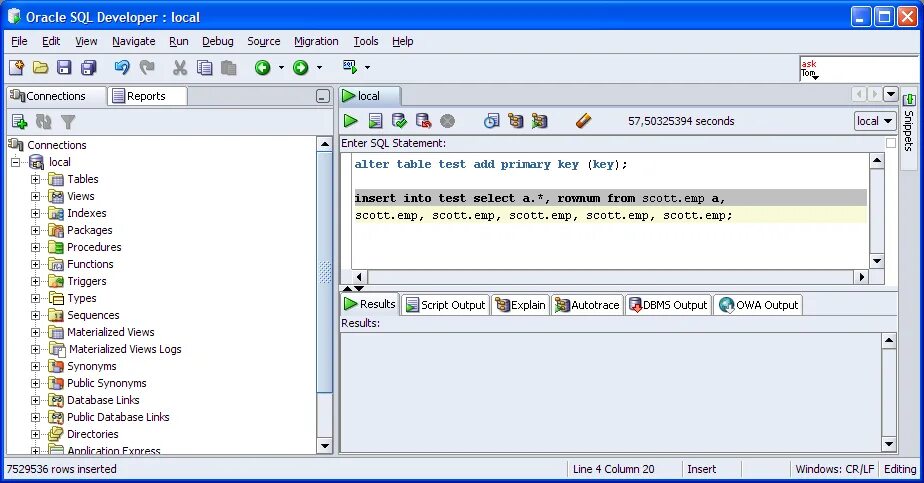The height and width of the screenshot is (483, 924).
Task: Expand the Packages node
Action: [35, 230]
